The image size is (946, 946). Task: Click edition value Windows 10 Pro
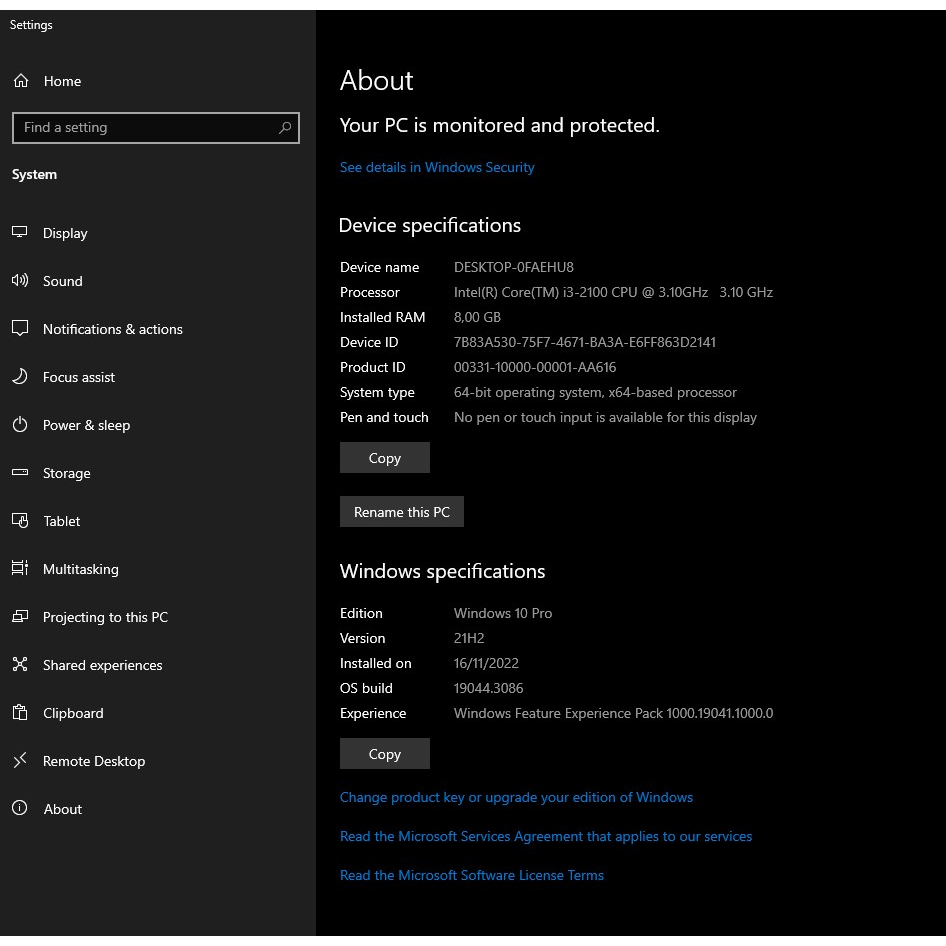coord(503,614)
